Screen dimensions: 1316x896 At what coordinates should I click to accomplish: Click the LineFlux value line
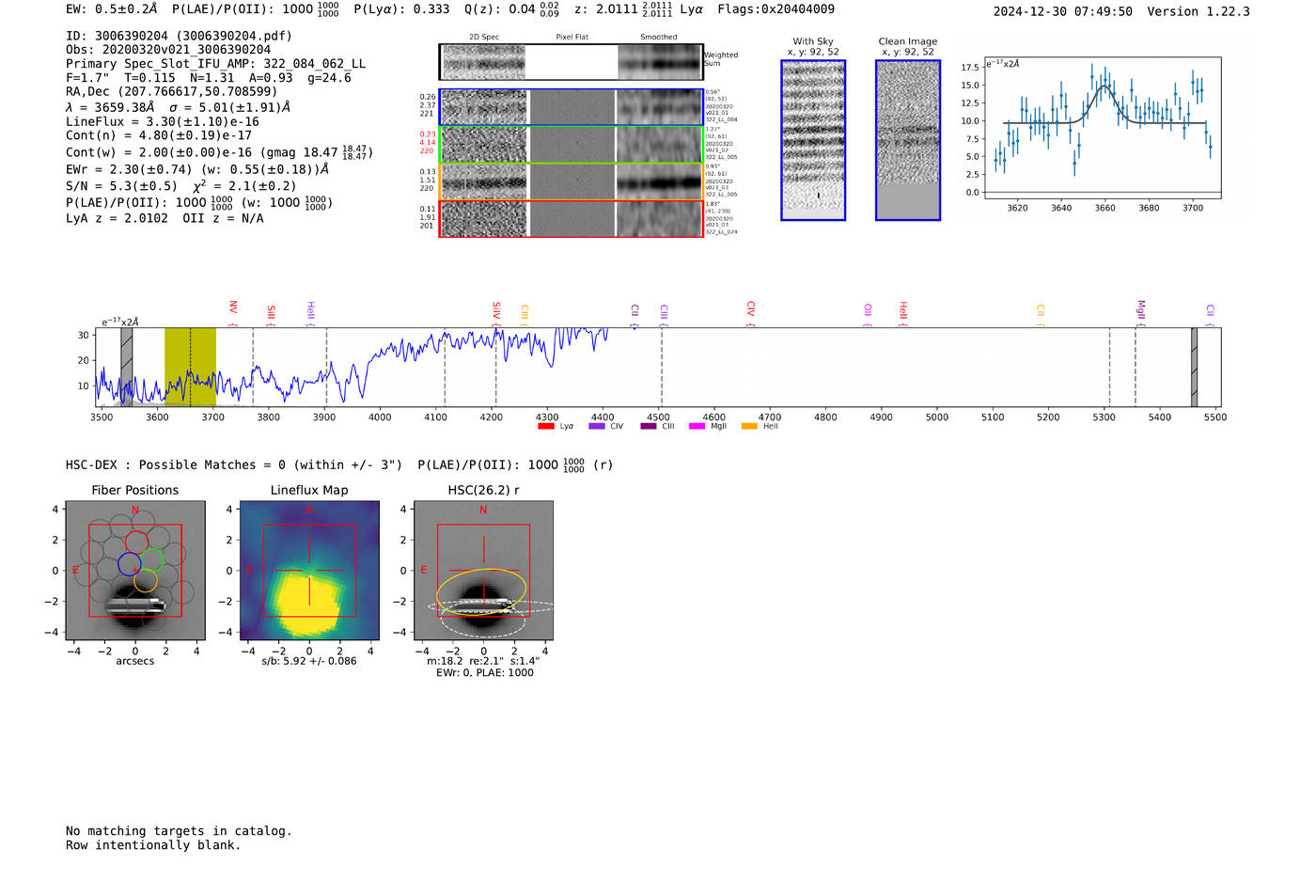[x=163, y=121]
